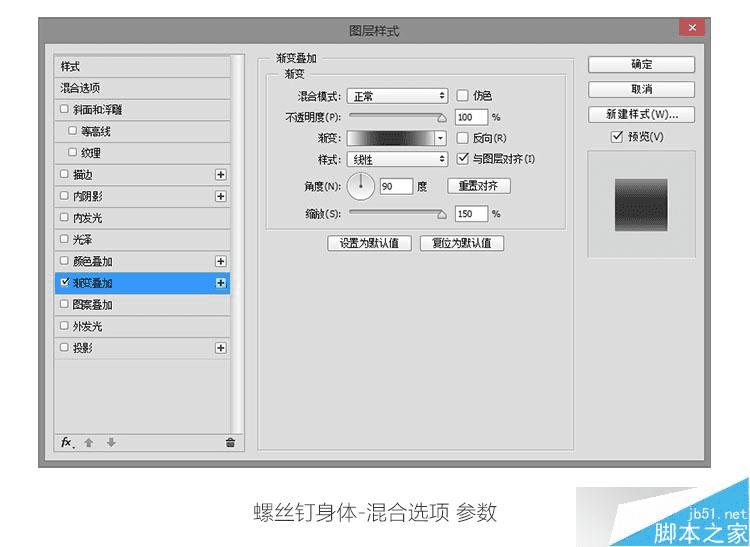This screenshot has height=547, width=750.
Task: Click the scale field showing 150
Action: pos(471,214)
